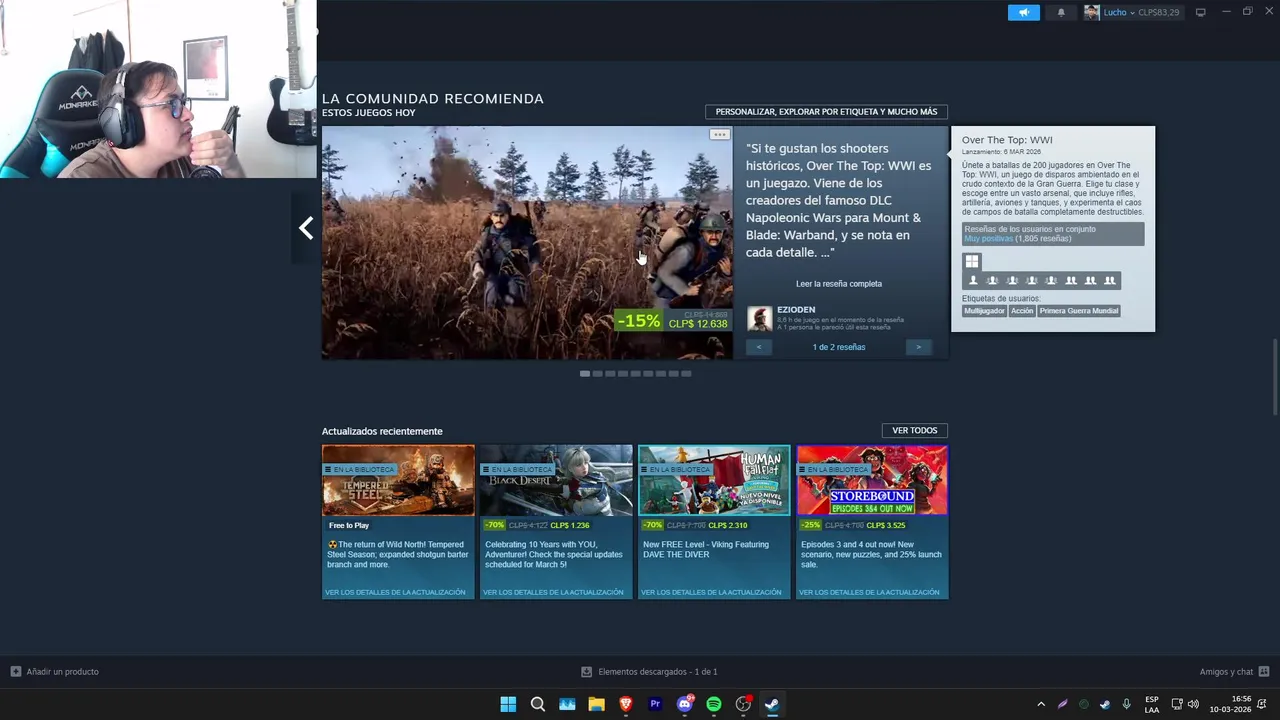Click 'Episodes 3 and 4 out now' text
1280x720 pixels.
[x=871, y=555]
